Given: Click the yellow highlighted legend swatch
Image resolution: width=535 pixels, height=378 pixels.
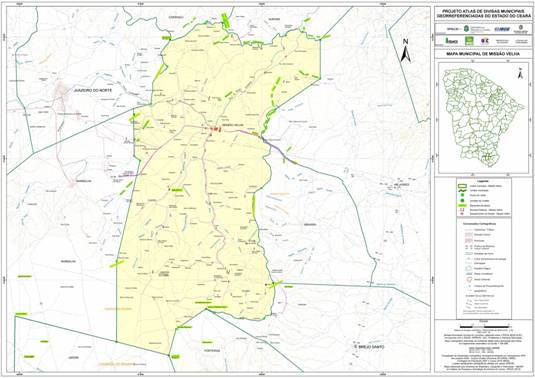Looking at the screenshot, I should tap(463, 206).
